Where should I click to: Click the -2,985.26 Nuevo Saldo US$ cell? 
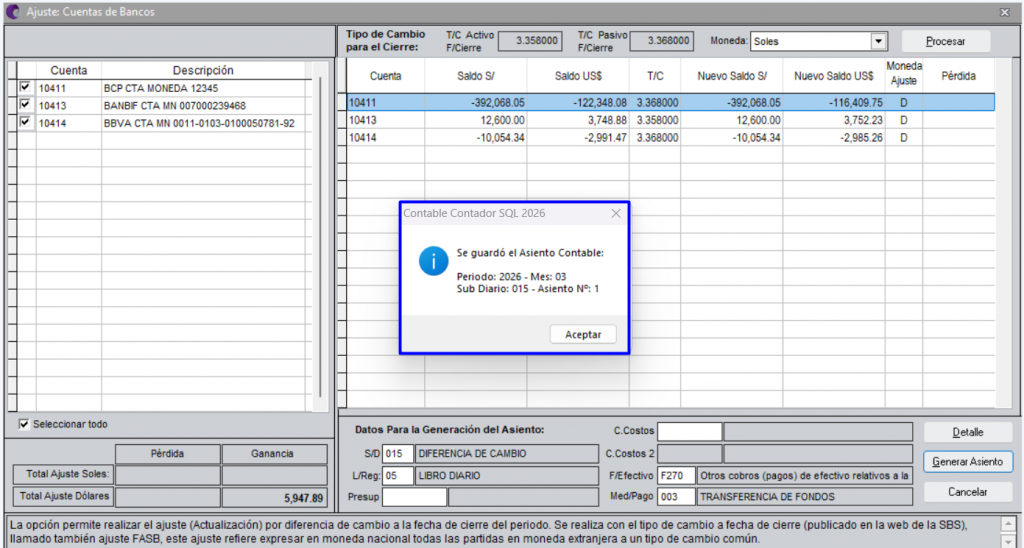833,138
